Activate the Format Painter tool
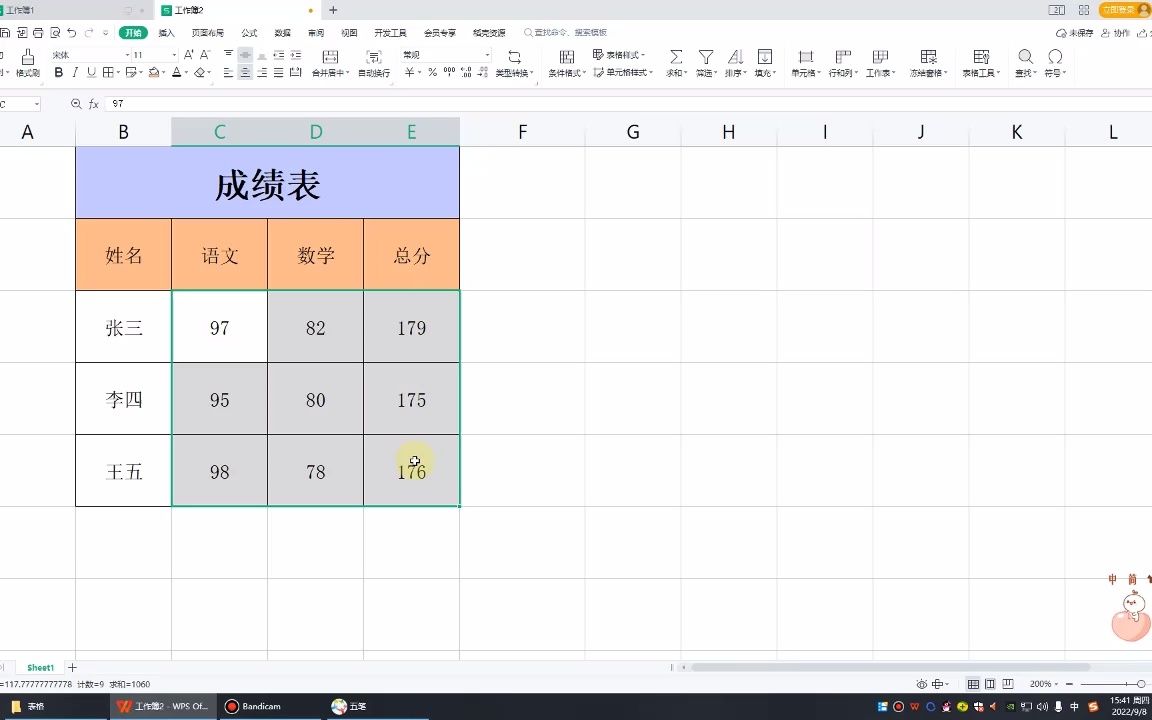The height and width of the screenshot is (720, 1152). [x=28, y=63]
